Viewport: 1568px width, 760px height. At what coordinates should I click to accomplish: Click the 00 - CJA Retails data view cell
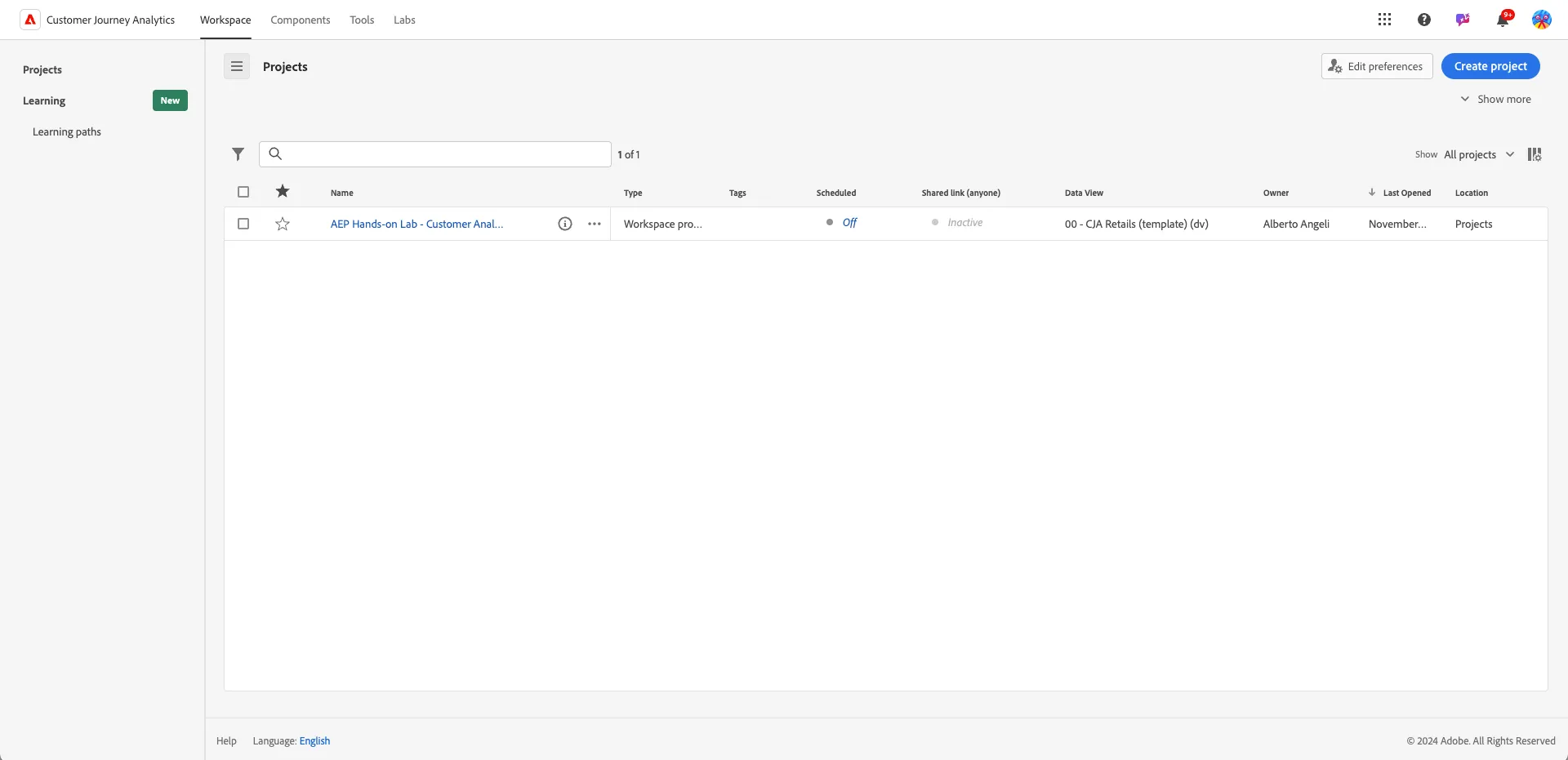point(1136,224)
